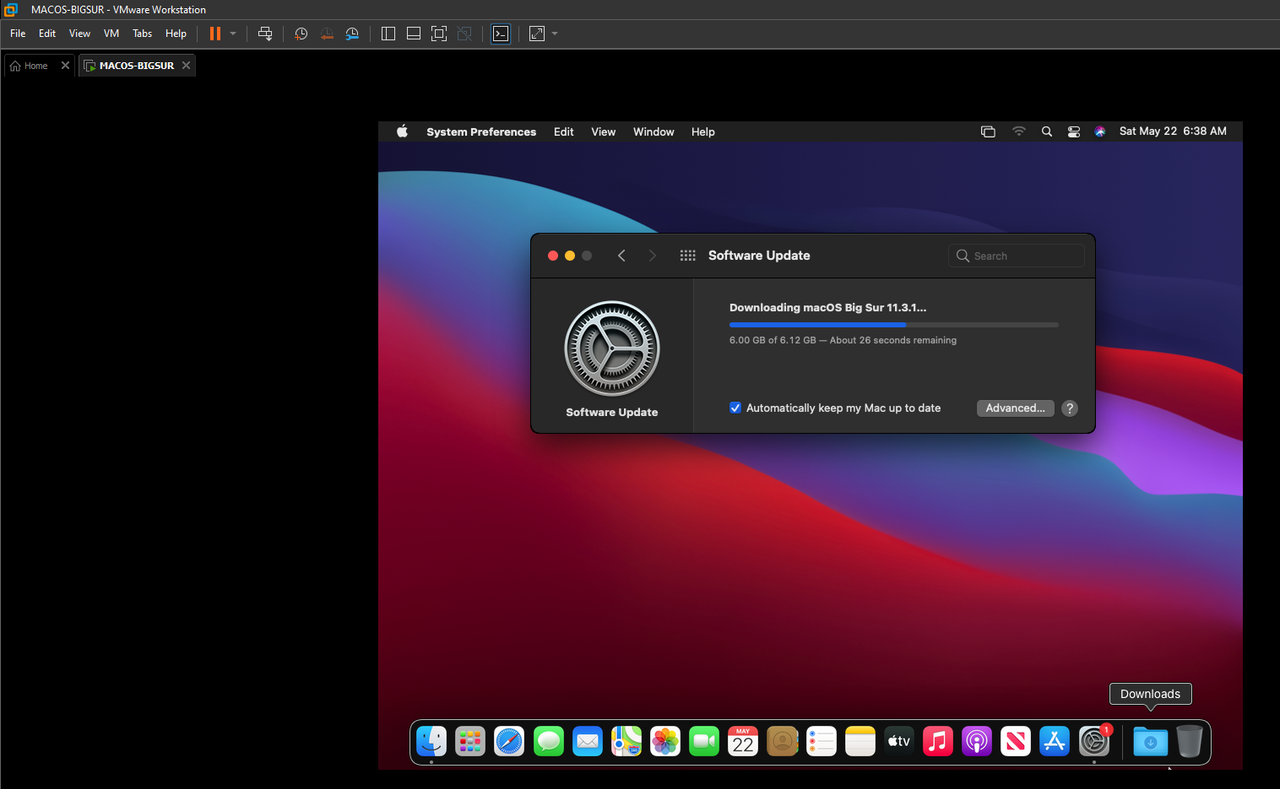The height and width of the screenshot is (789, 1280).
Task: Click the Advanced... button
Action: click(1015, 408)
